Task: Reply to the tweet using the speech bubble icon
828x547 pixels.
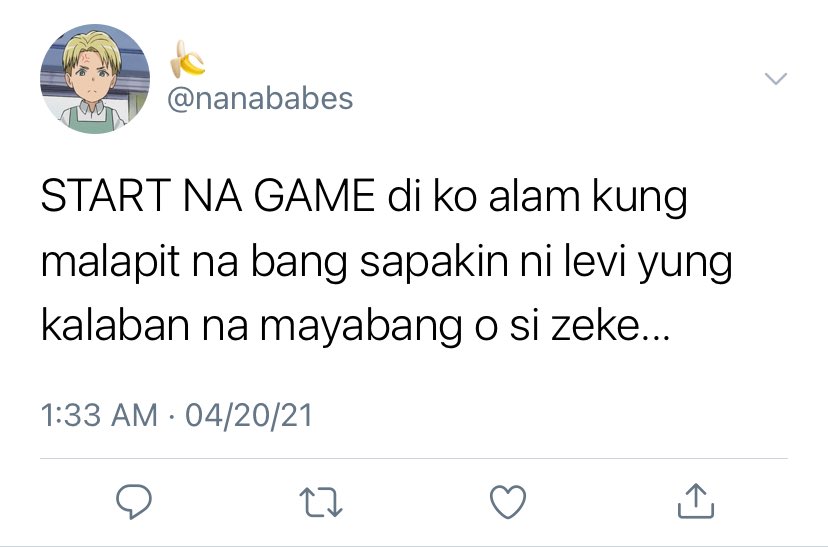Action: coord(134,501)
